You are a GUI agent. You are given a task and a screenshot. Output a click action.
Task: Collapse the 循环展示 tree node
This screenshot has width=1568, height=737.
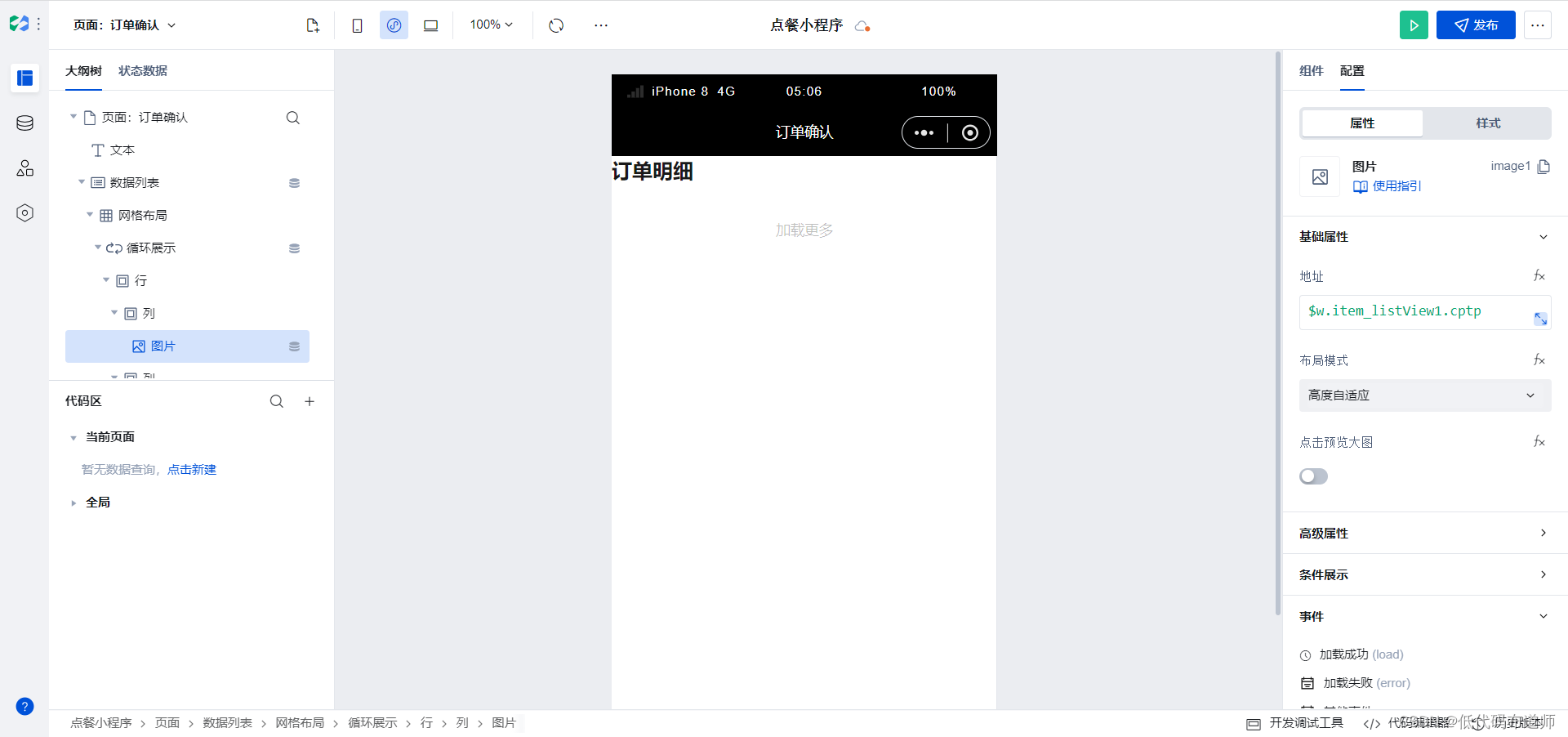pos(98,248)
